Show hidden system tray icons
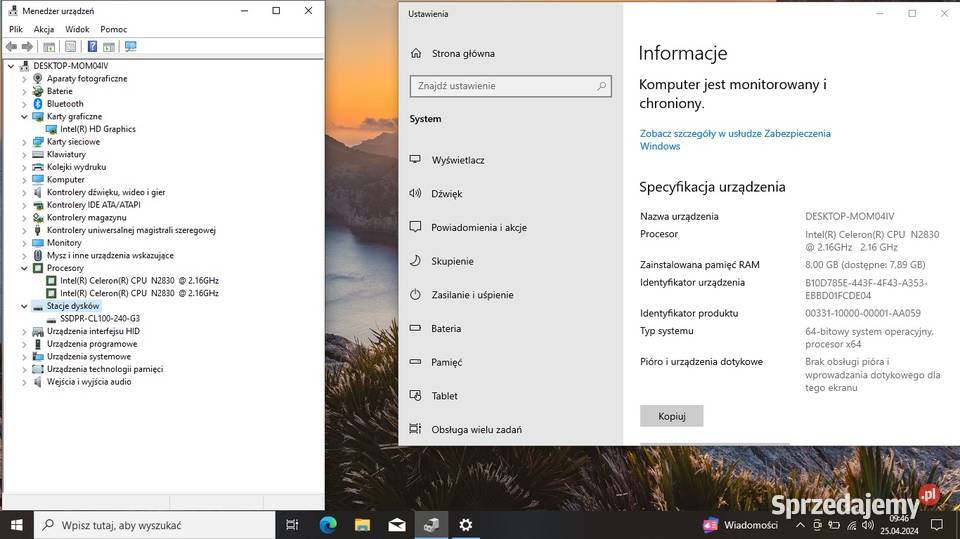The height and width of the screenshot is (539, 960). pos(800,525)
